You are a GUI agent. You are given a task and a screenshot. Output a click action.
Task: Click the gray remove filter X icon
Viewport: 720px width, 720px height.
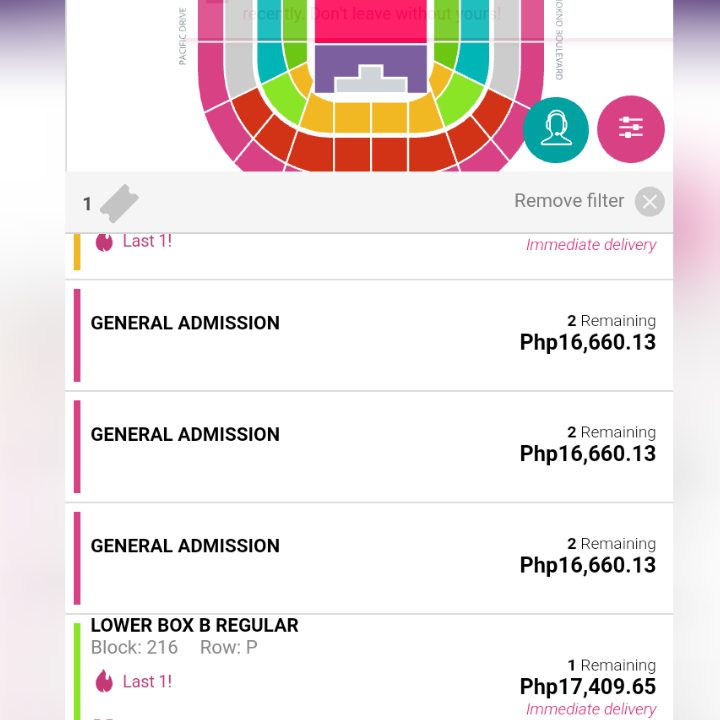(x=649, y=202)
